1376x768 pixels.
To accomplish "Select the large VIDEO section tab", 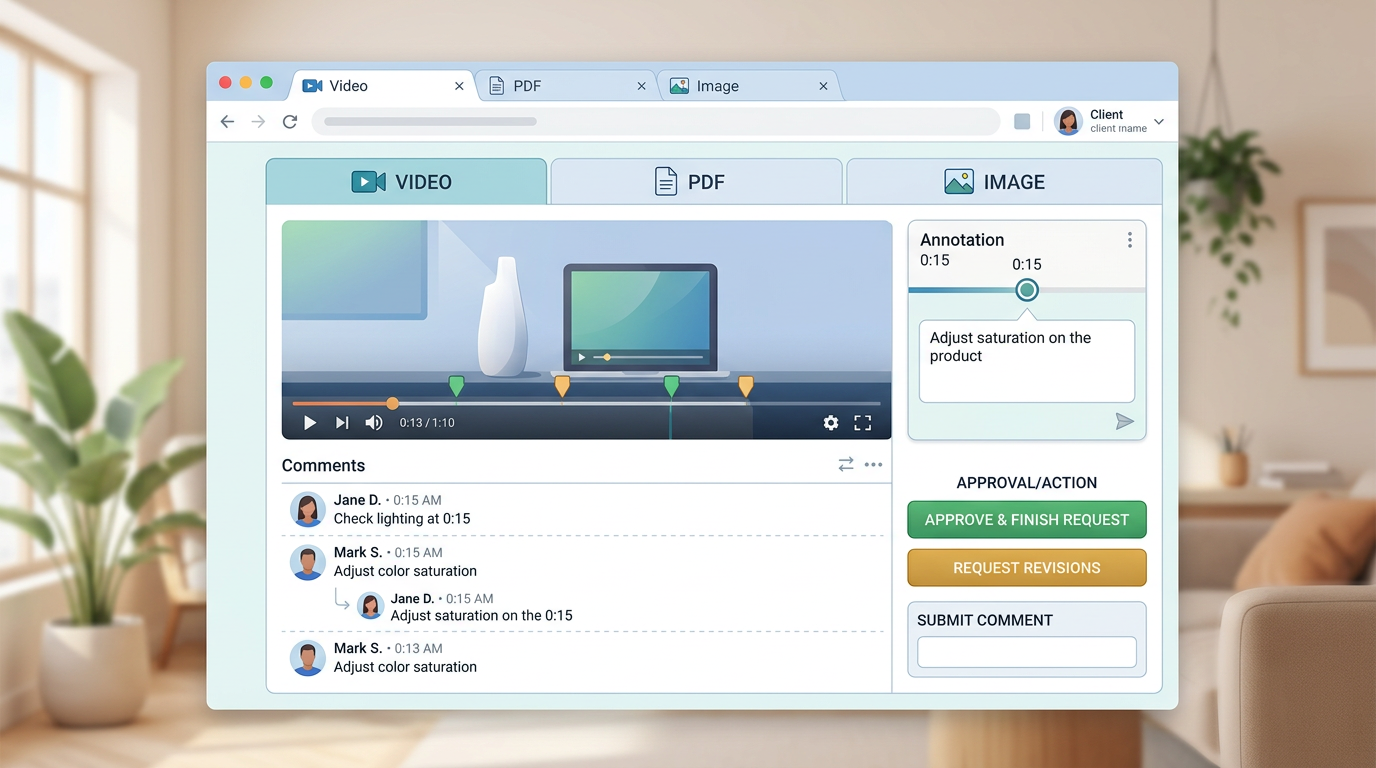I will [x=406, y=182].
